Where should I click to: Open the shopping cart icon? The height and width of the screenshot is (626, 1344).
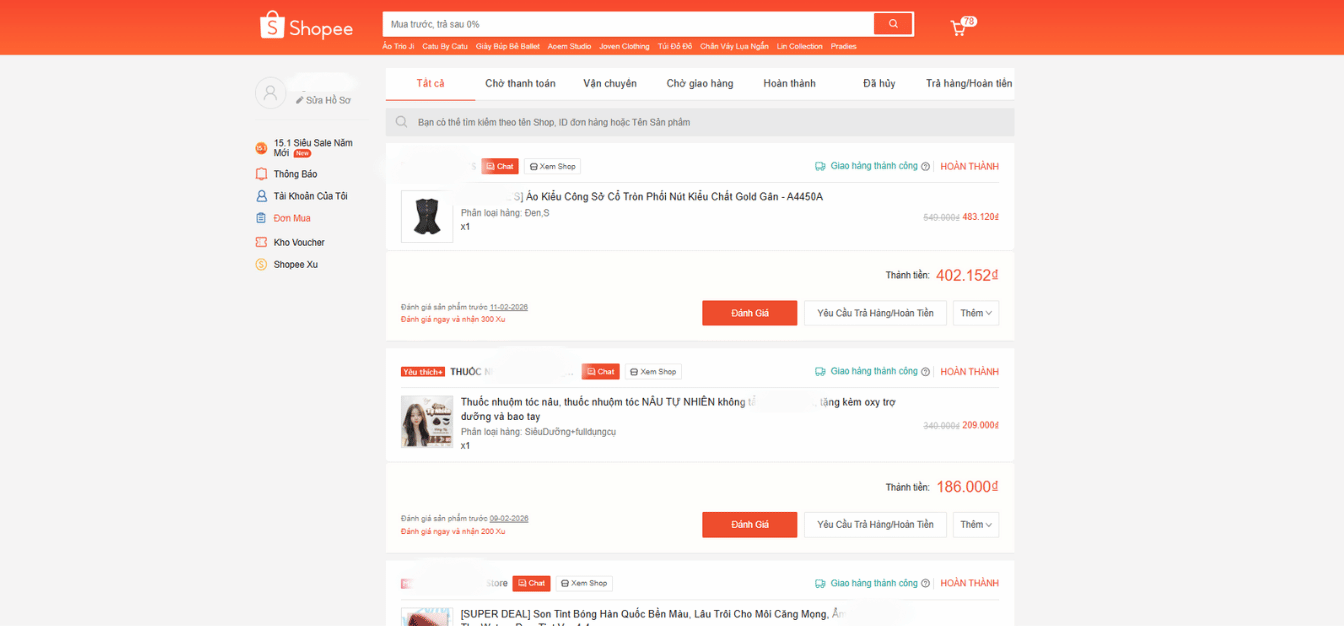[x=958, y=27]
